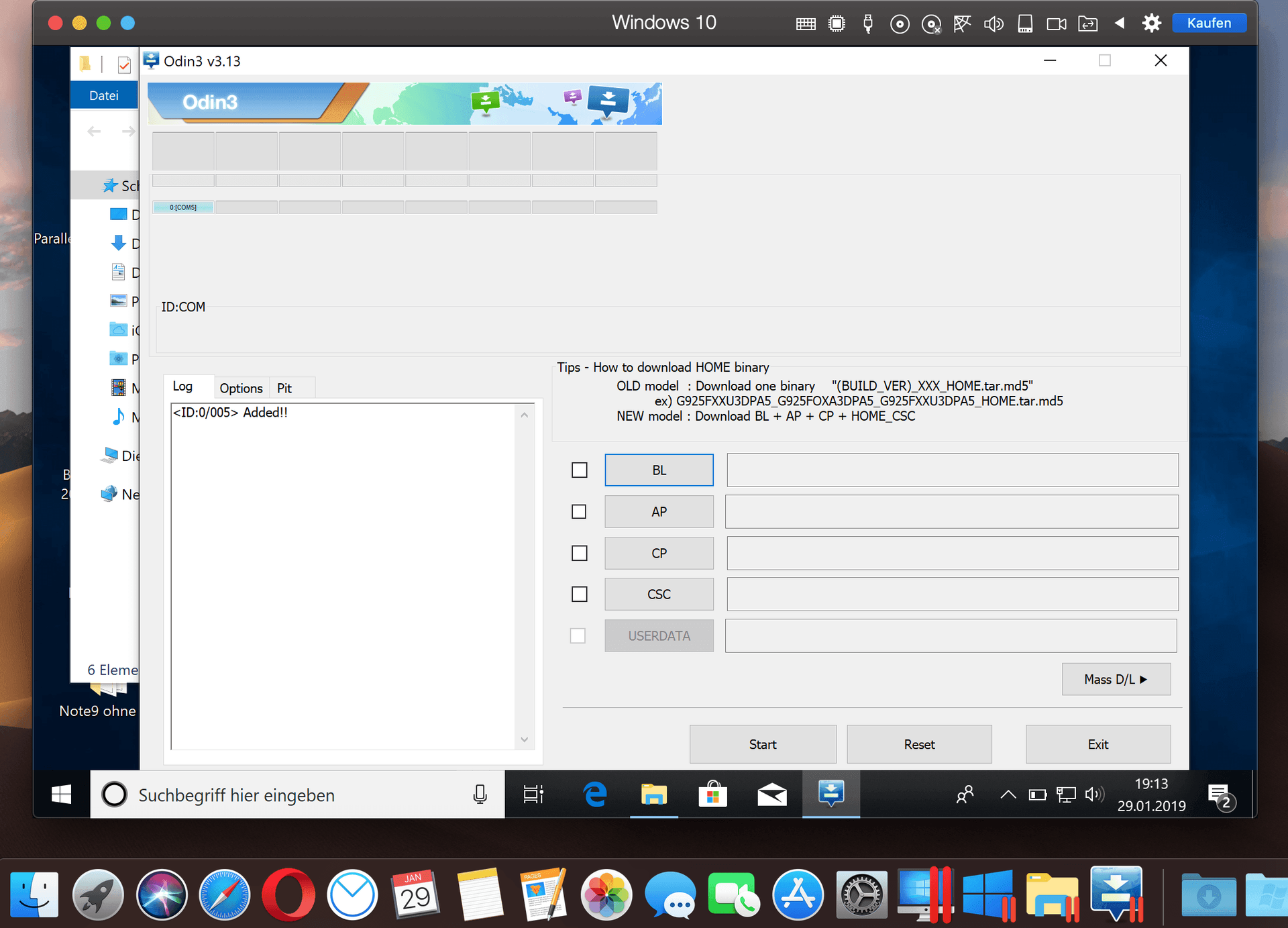This screenshot has width=1288, height=928.
Task: Click the taskbar microphone icon
Action: click(x=480, y=794)
